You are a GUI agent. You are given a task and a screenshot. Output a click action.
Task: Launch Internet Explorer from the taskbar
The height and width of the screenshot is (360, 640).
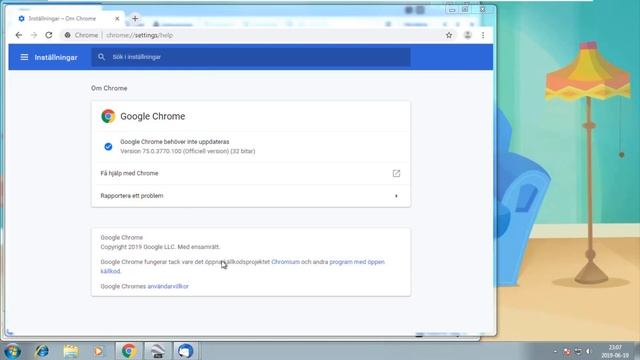[42, 351]
